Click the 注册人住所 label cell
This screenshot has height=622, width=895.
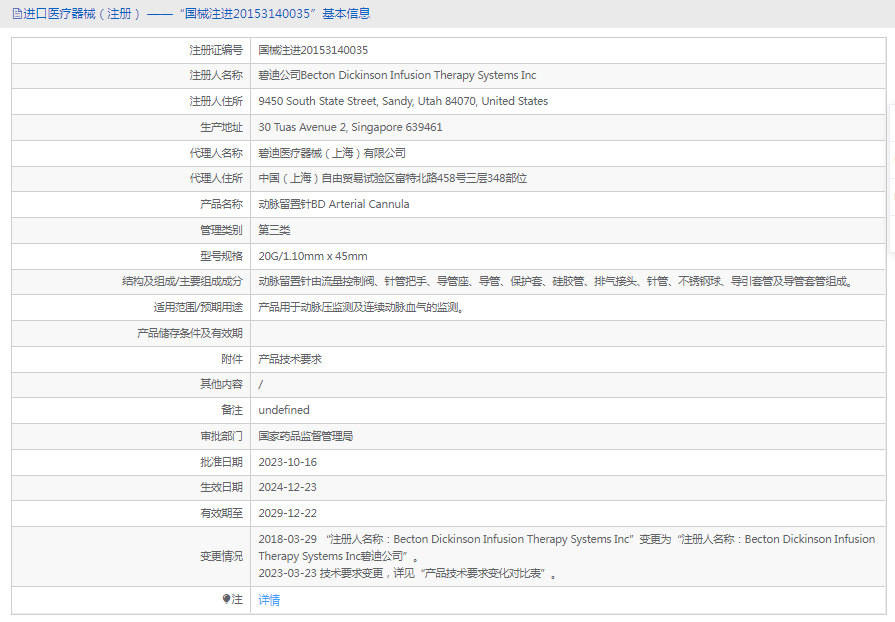[x=131, y=101]
